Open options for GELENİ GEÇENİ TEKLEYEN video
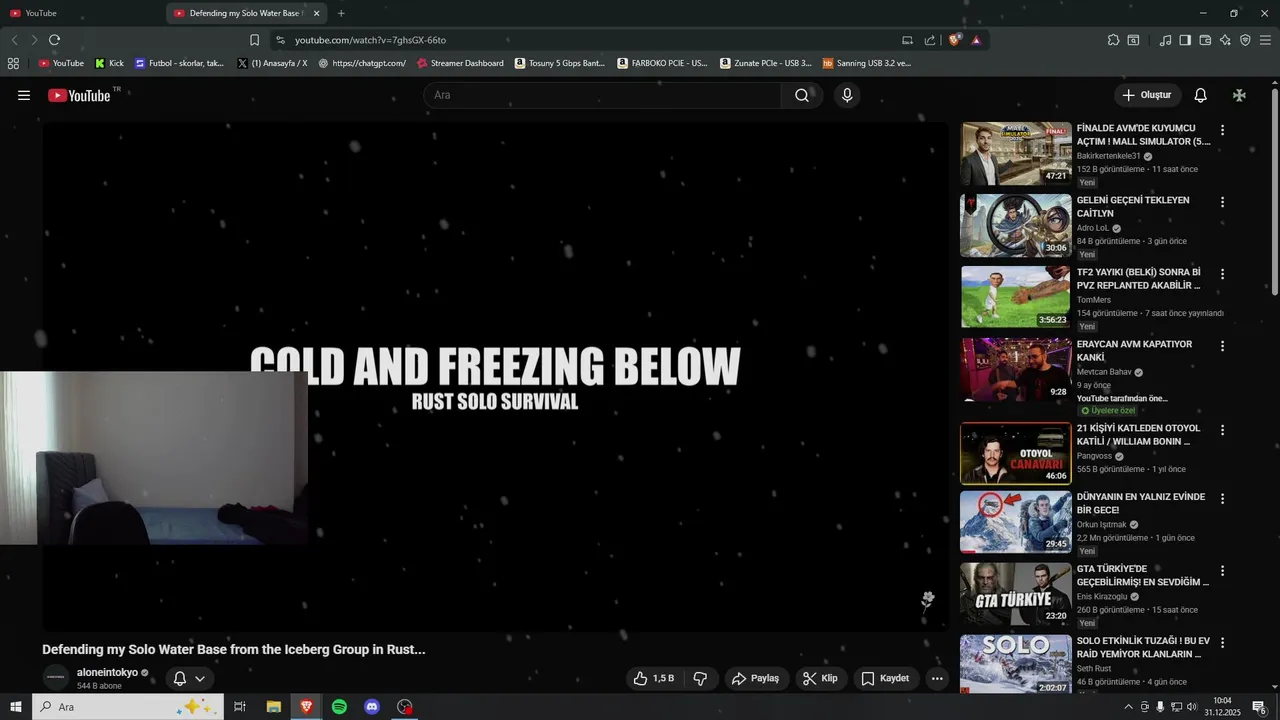The height and width of the screenshot is (720, 1280). (x=1222, y=202)
